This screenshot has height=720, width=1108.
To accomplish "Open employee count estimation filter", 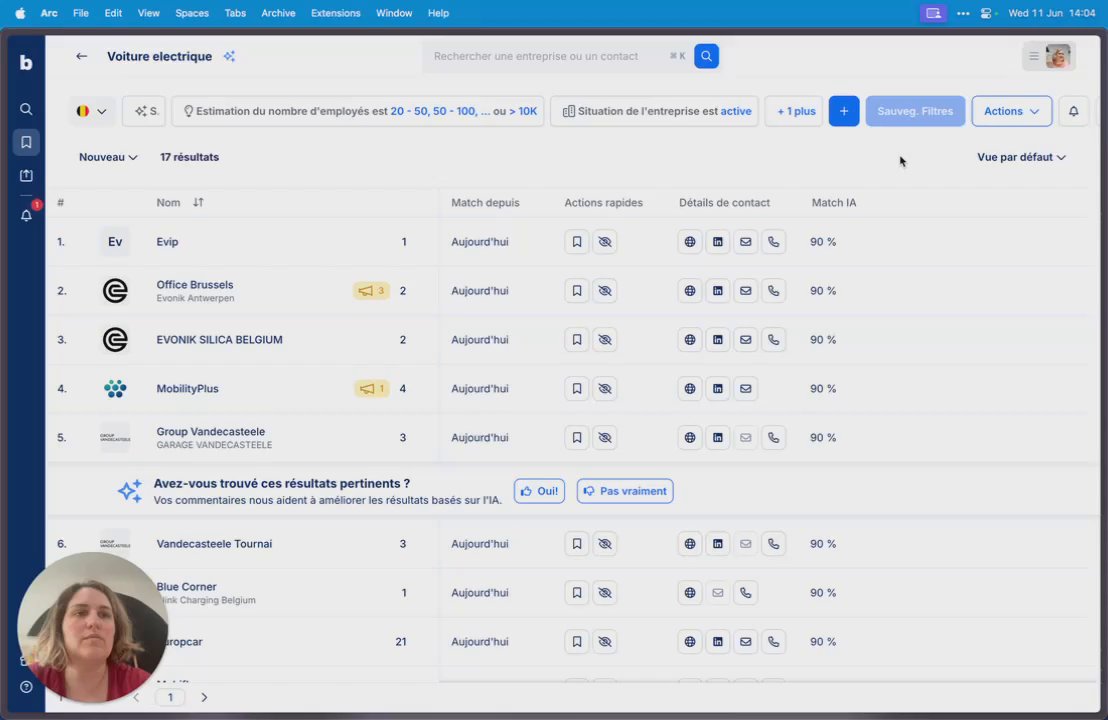I will [x=358, y=111].
